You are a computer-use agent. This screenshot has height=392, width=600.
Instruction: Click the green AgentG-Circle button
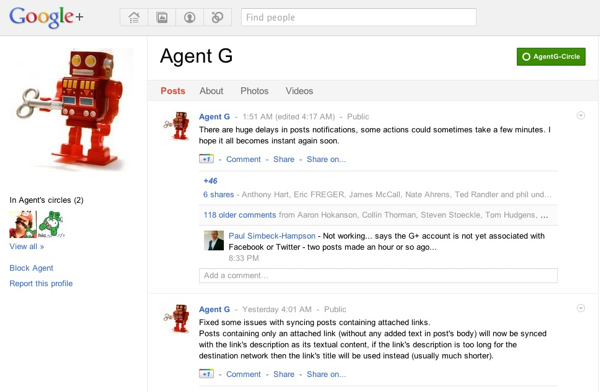pos(551,57)
